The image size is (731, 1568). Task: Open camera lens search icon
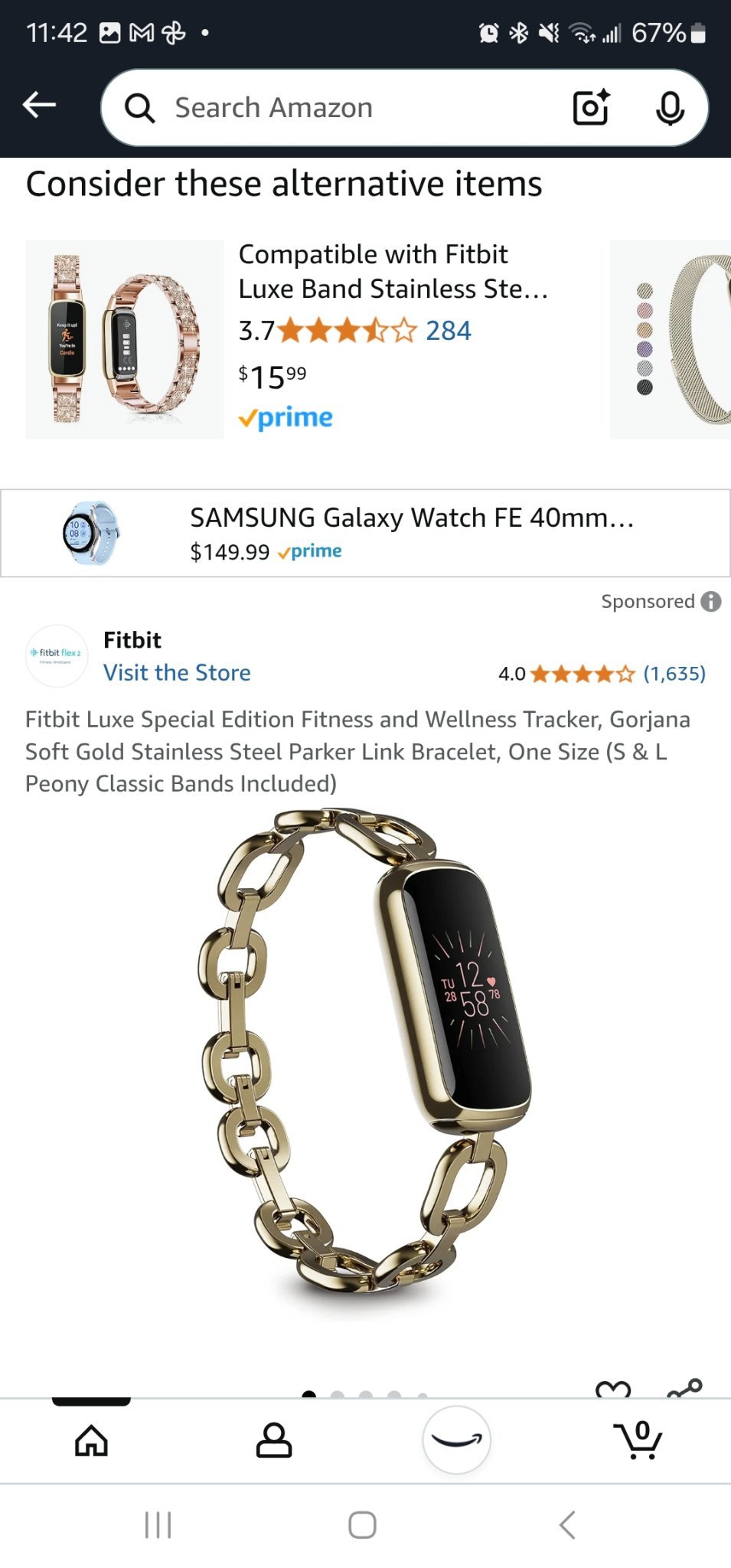tap(591, 108)
